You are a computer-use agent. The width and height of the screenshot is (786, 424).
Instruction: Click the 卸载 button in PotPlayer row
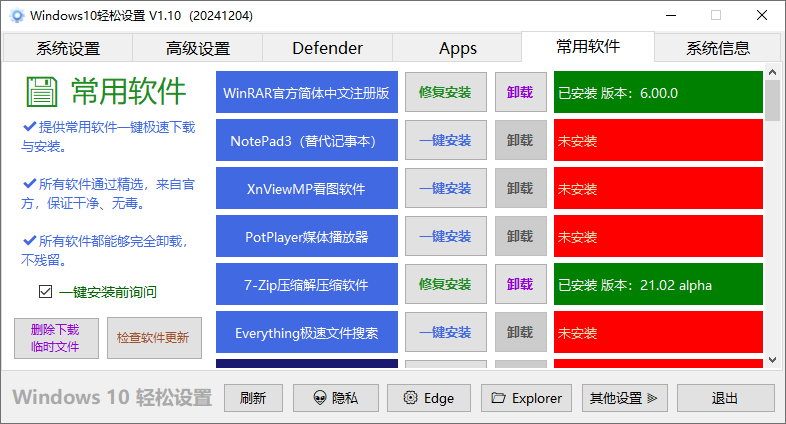click(521, 237)
